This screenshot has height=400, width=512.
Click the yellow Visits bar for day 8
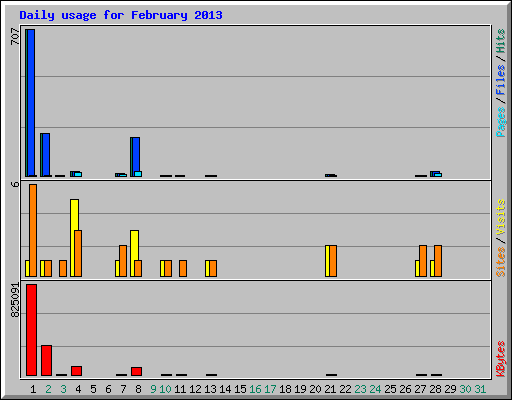tap(135, 253)
